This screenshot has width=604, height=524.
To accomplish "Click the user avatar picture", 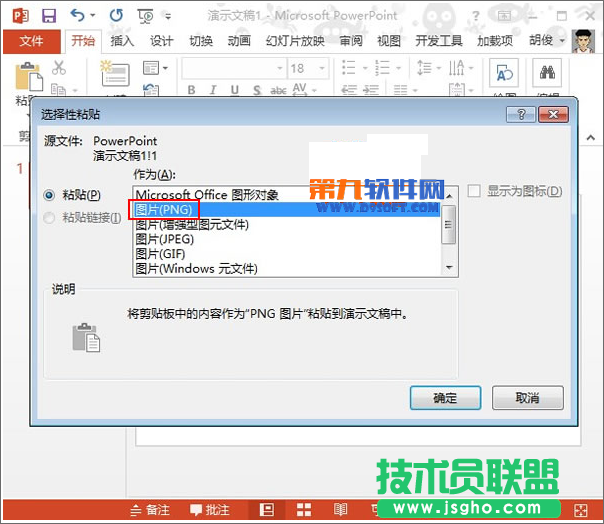I will click(x=583, y=41).
